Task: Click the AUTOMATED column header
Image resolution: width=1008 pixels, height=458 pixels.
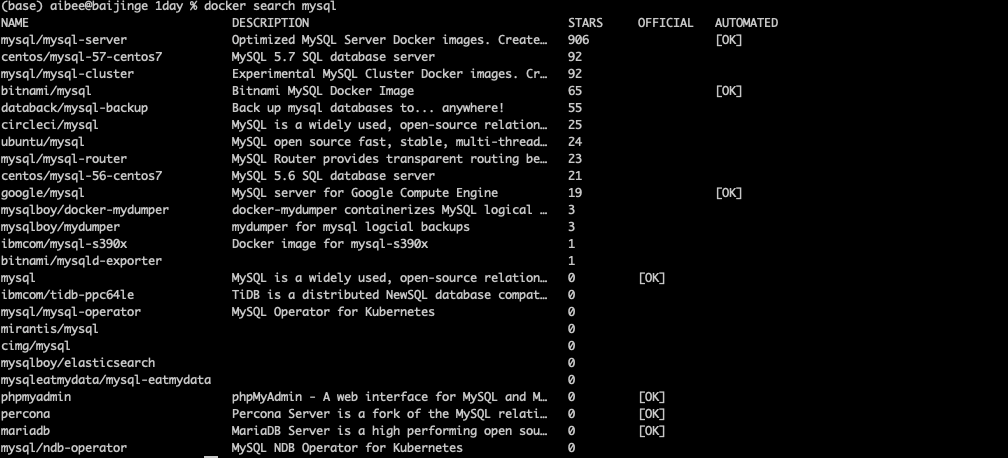Action: [746, 23]
